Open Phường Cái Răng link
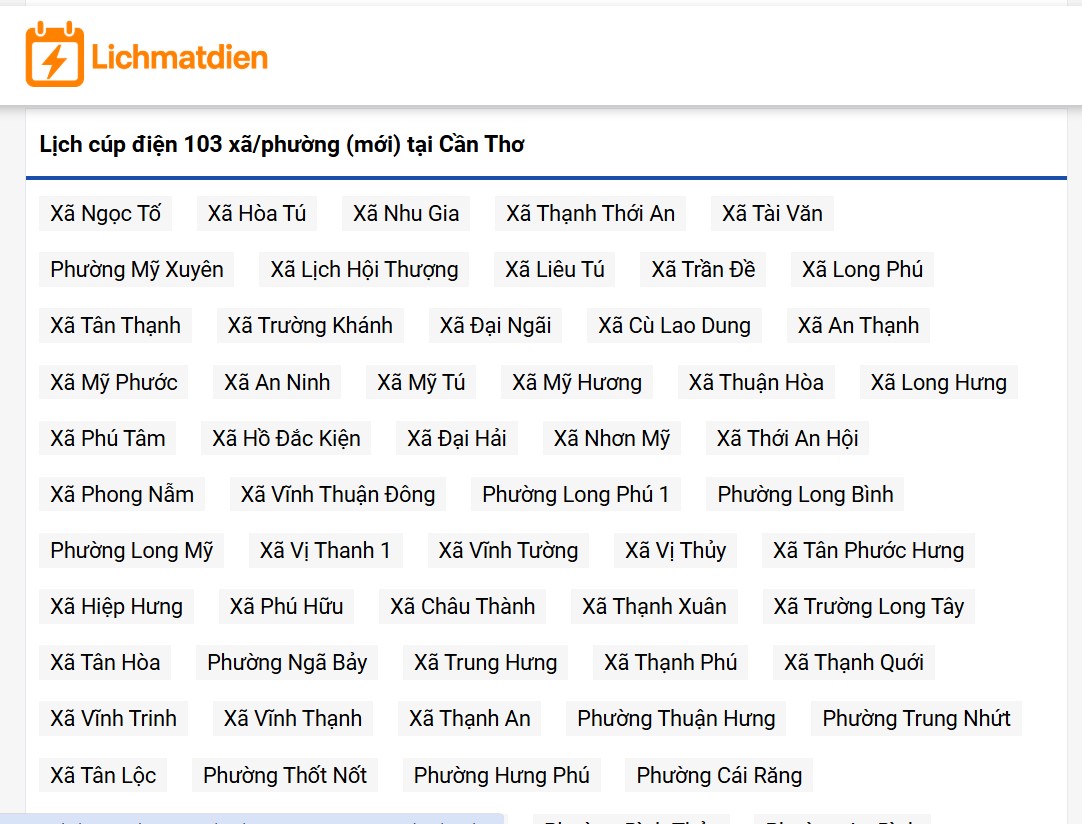This screenshot has height=824, width=1082. click(719, 775)
